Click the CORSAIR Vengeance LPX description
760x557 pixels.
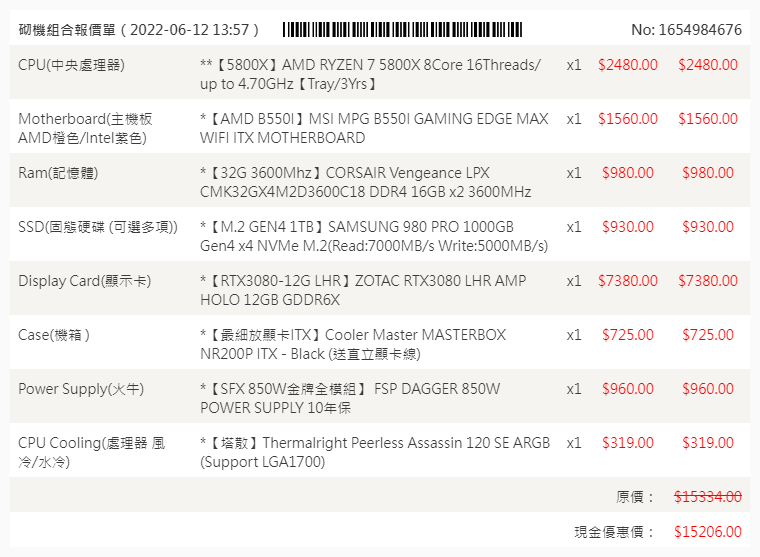point(365,182)
